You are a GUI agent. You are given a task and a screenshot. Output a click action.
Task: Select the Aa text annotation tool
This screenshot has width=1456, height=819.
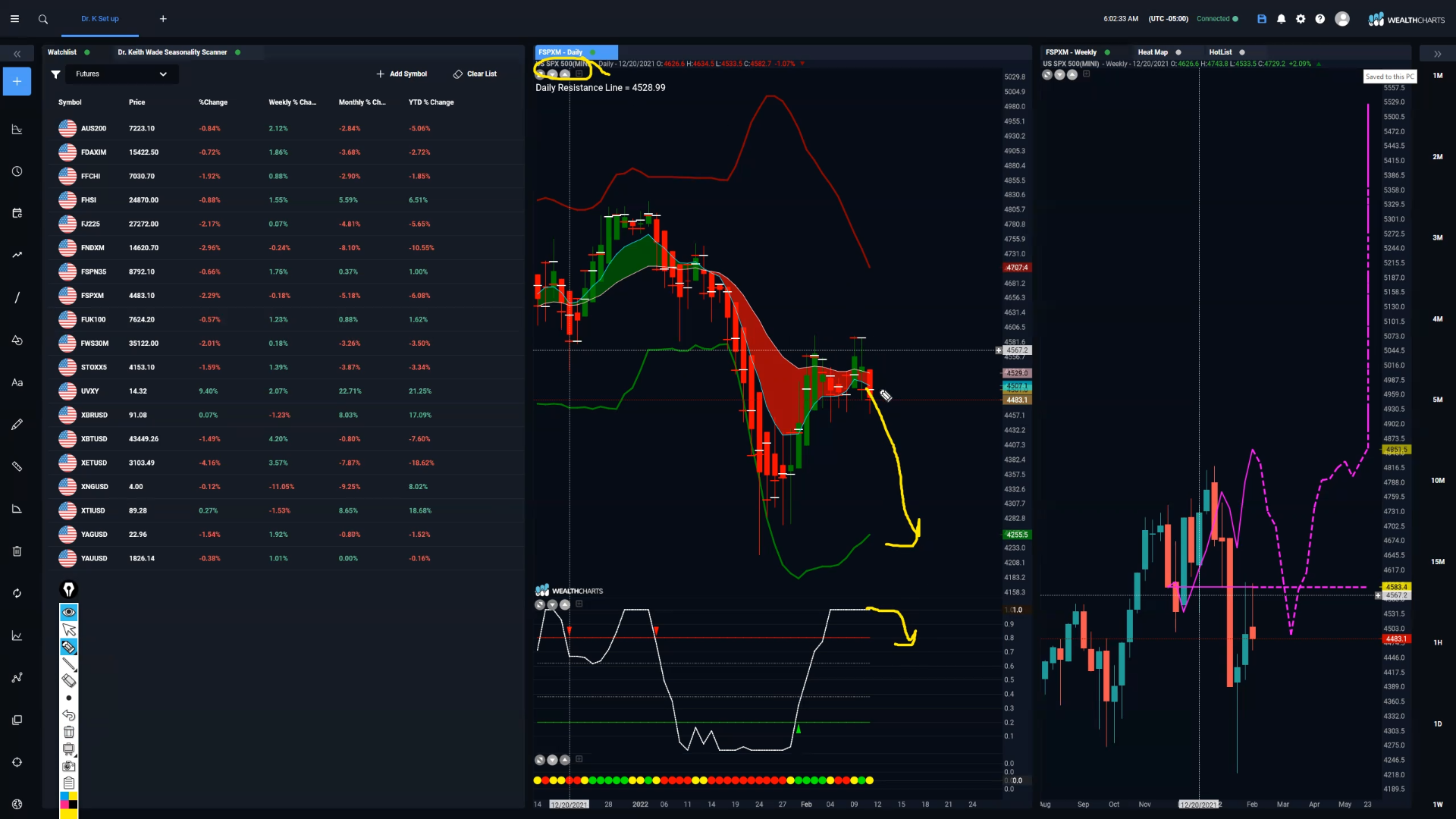pos(17,383)
